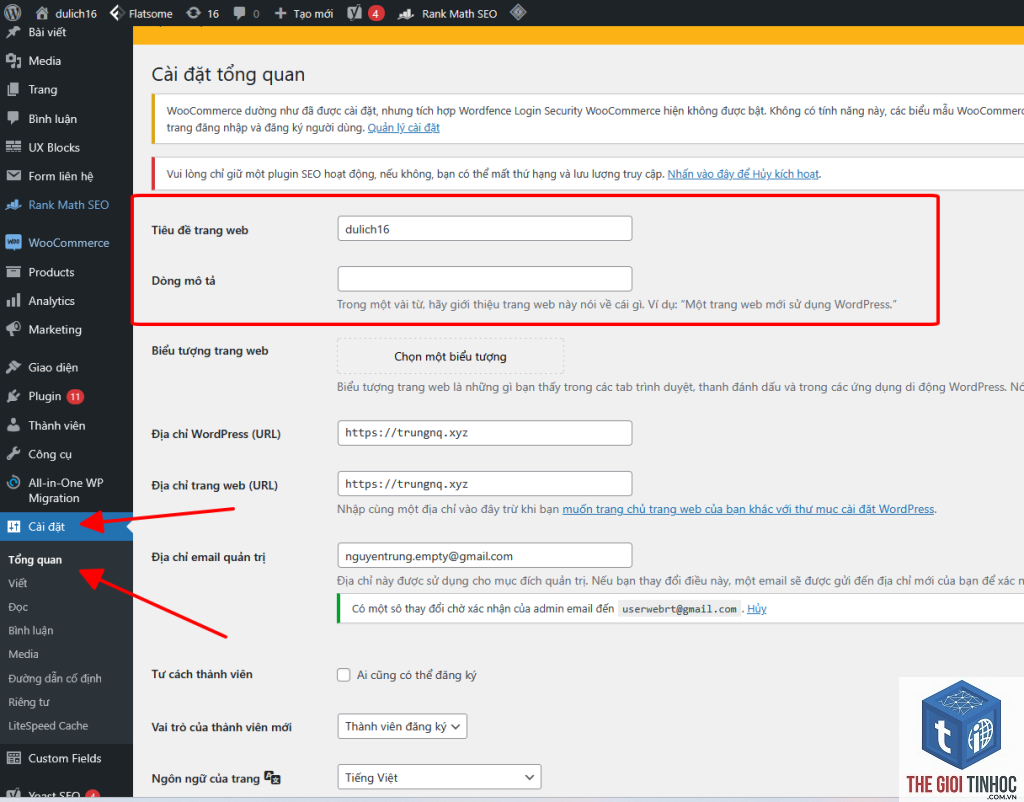Select LiteSpeed Cache submenu item

point(48,726)
